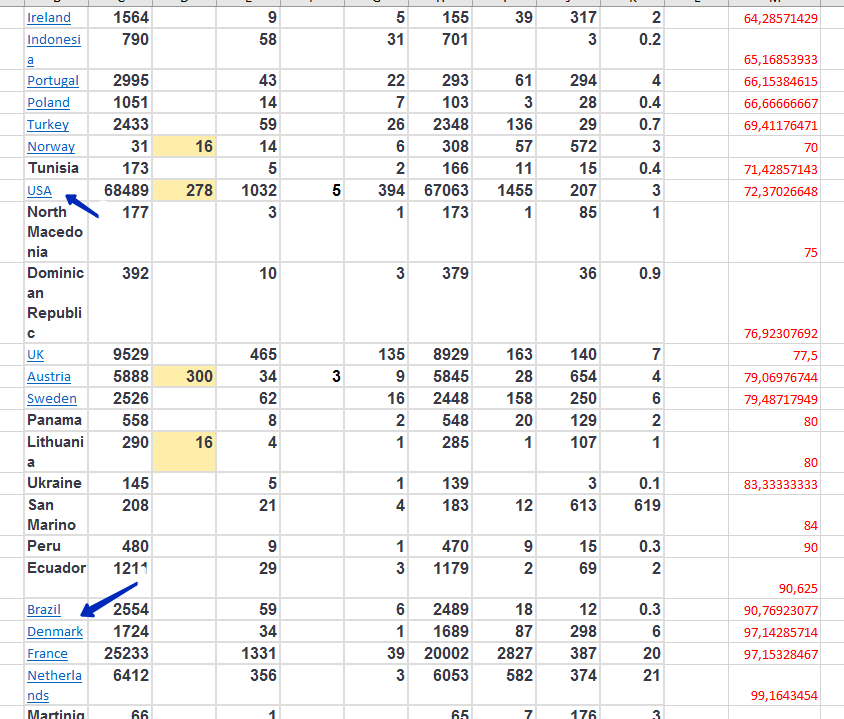Click the Denmark hyperlink
The height and width of the screenshot is (719, 844).
pos(55,632)
